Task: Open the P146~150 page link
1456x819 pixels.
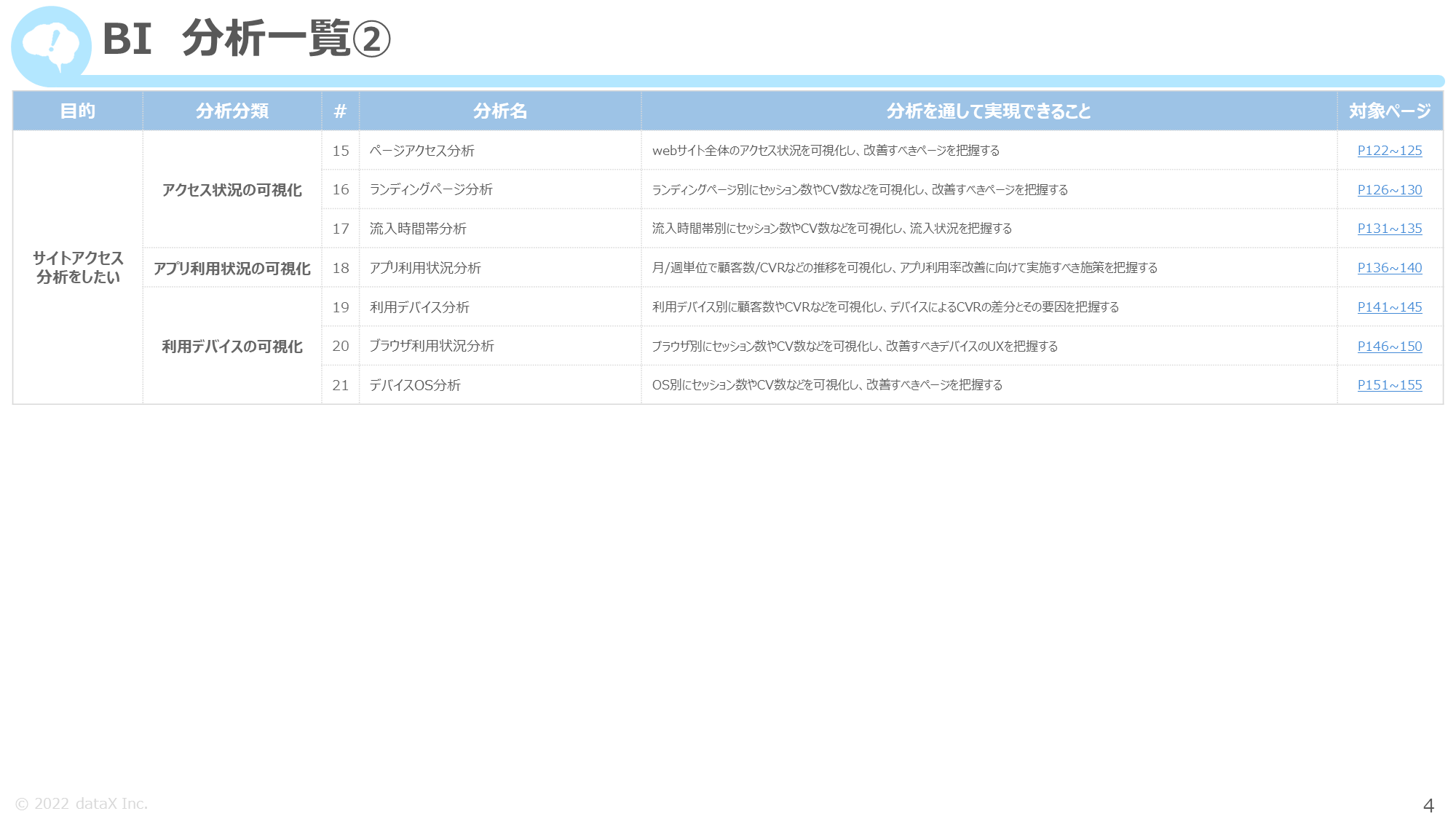Action: (1389, 347)
